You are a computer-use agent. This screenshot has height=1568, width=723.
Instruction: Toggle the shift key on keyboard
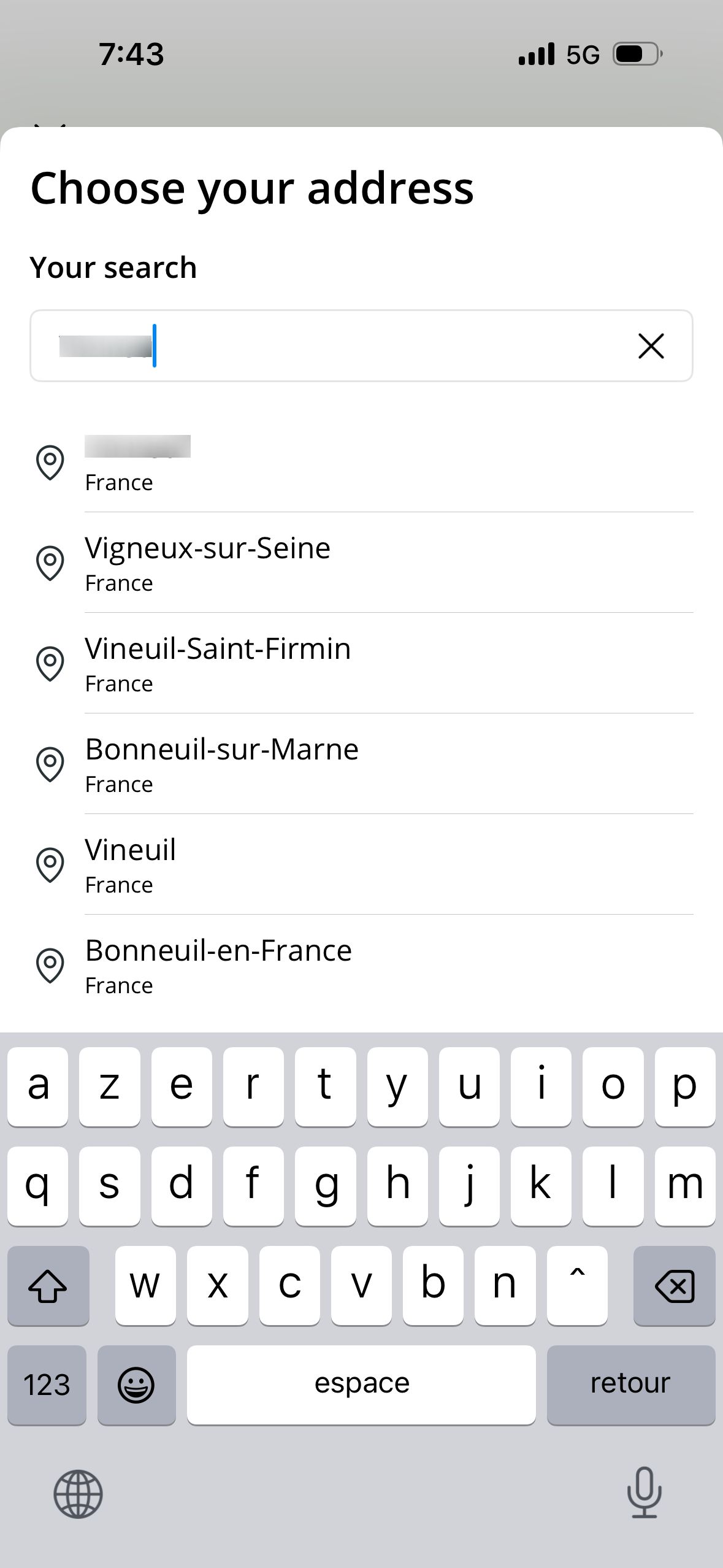tap(48, 1285)
